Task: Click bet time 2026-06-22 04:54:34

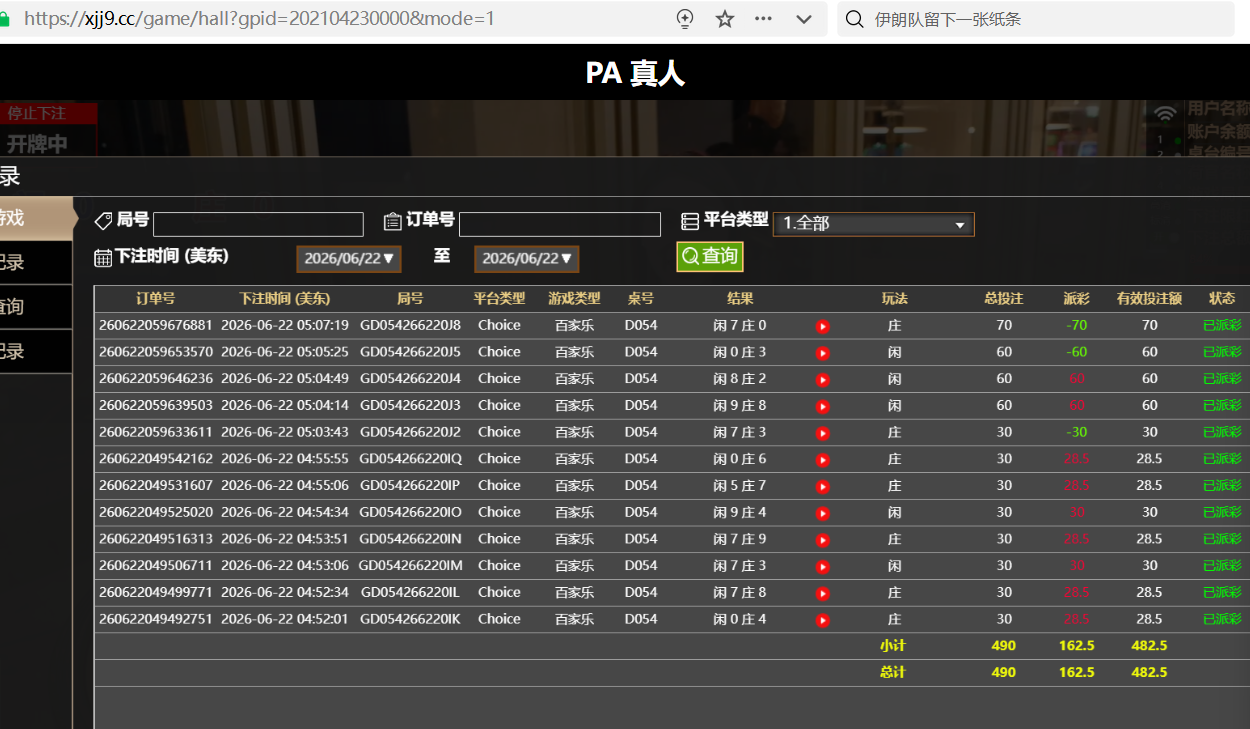Action: [285, 512]
